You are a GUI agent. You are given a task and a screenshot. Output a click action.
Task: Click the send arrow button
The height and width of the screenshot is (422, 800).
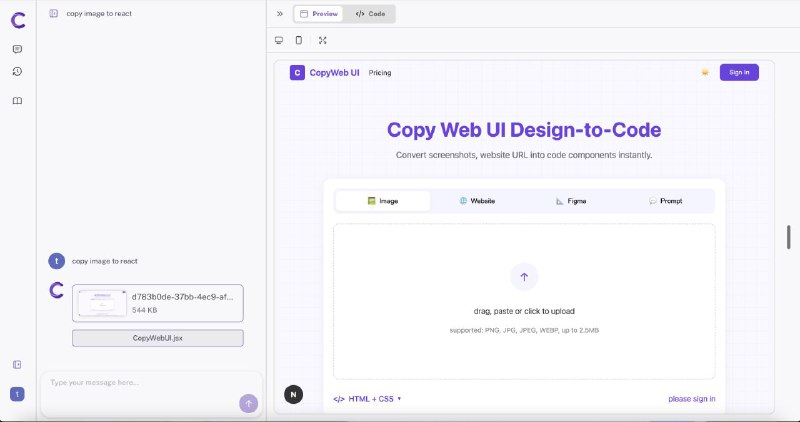[x=248, y=403]
